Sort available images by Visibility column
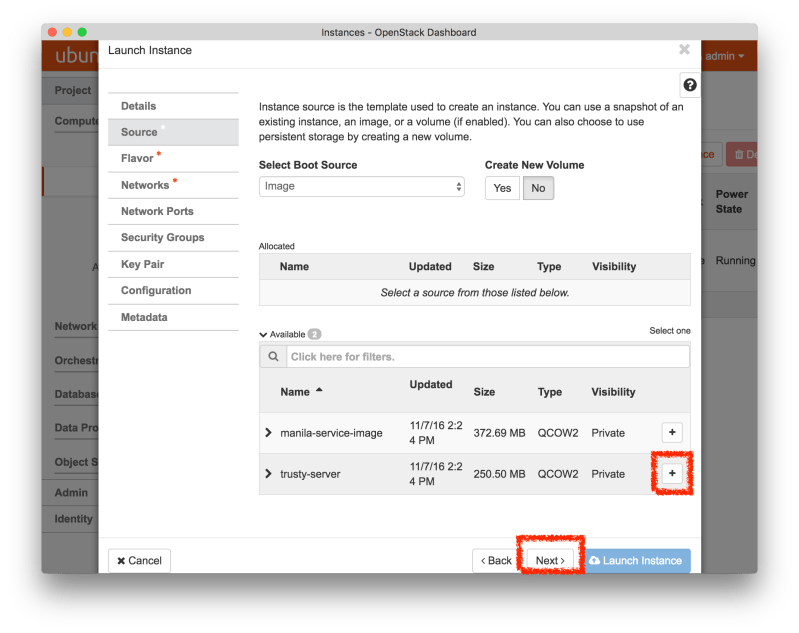Viewport: 799px width, 633px height. (613, 392)
